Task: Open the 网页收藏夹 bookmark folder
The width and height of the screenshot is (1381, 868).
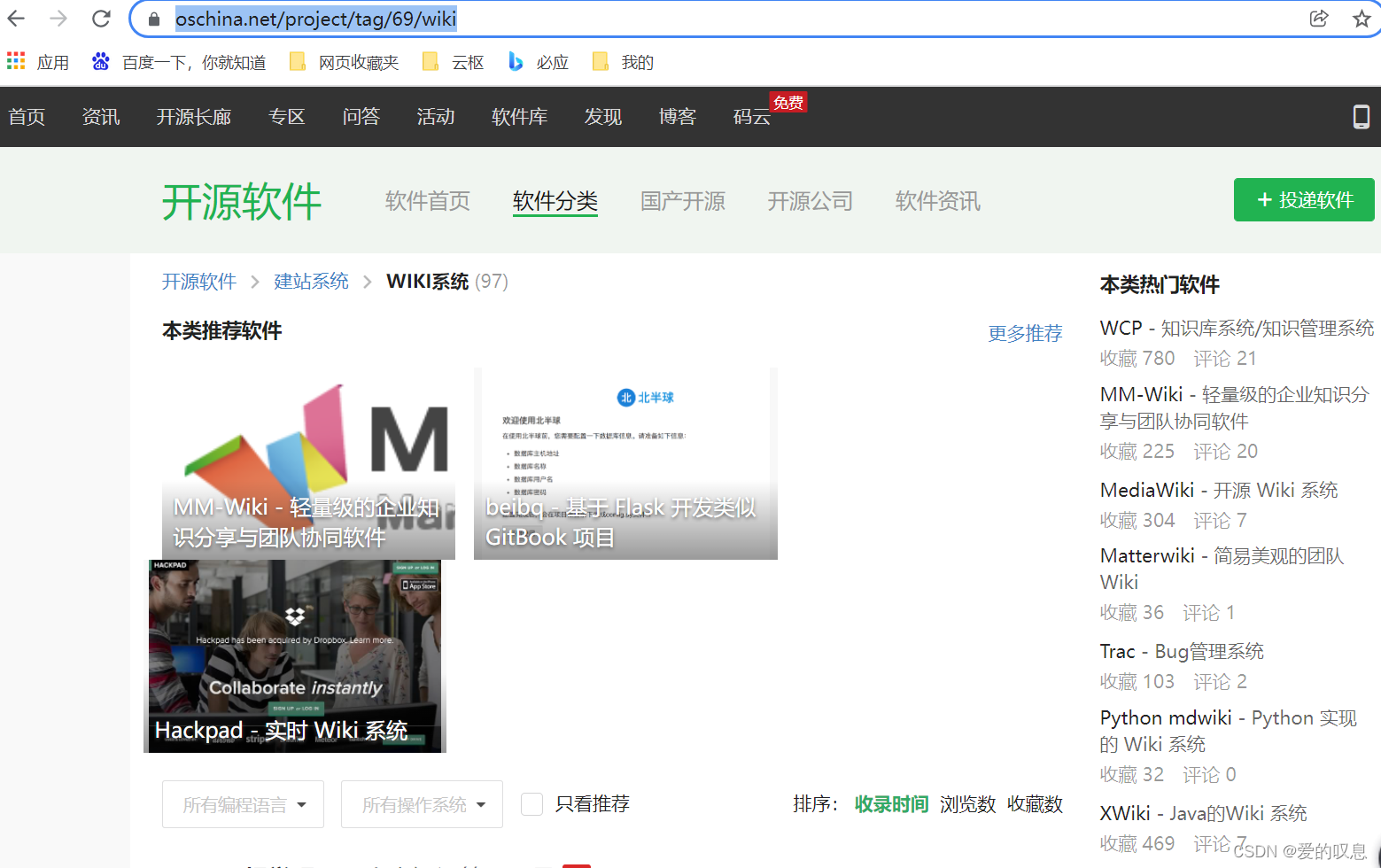Action: (344, 62)
